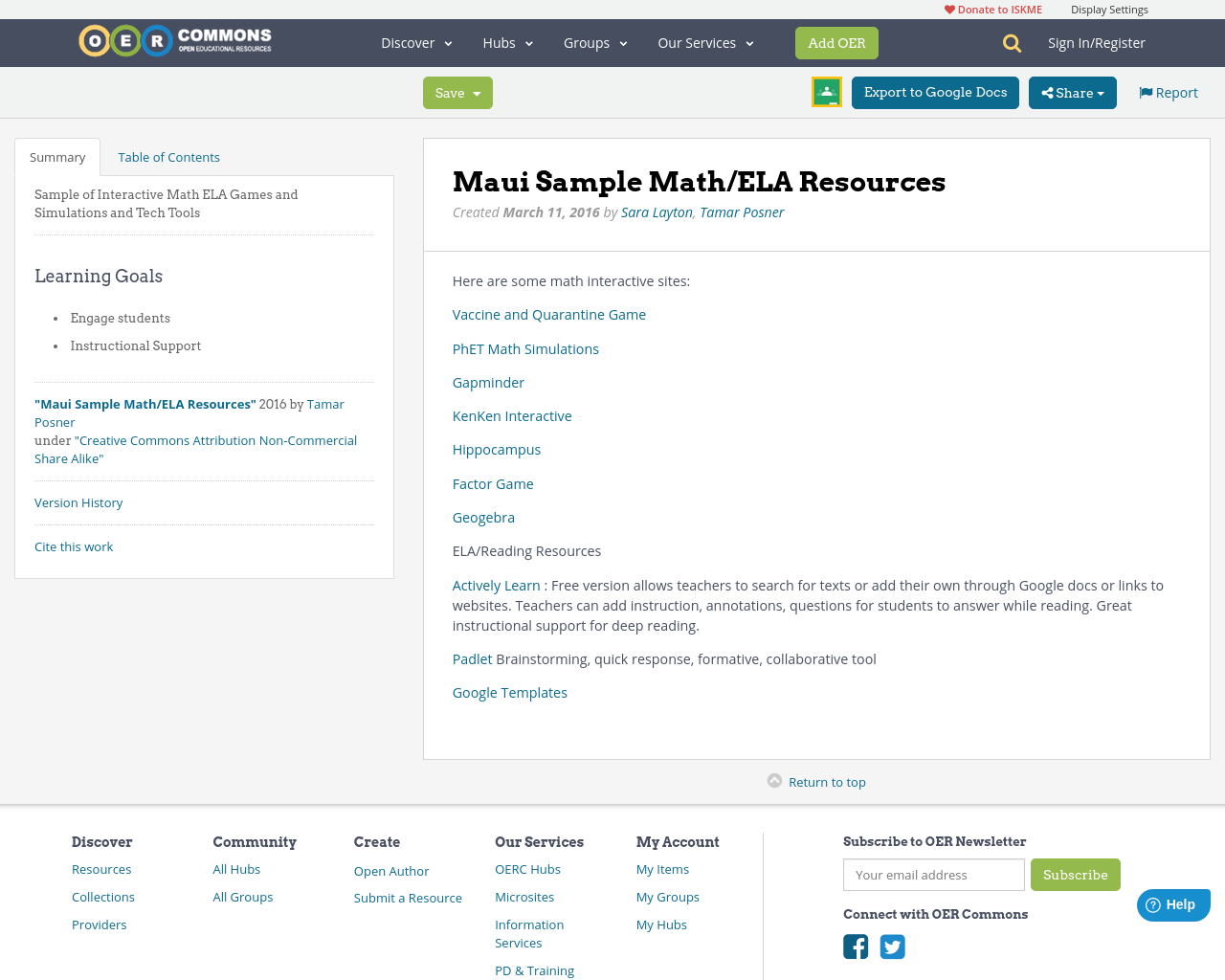The height and width of the screenshot is (980, 1225).
Task: Expand the Our Services menu
Action: 705,43
